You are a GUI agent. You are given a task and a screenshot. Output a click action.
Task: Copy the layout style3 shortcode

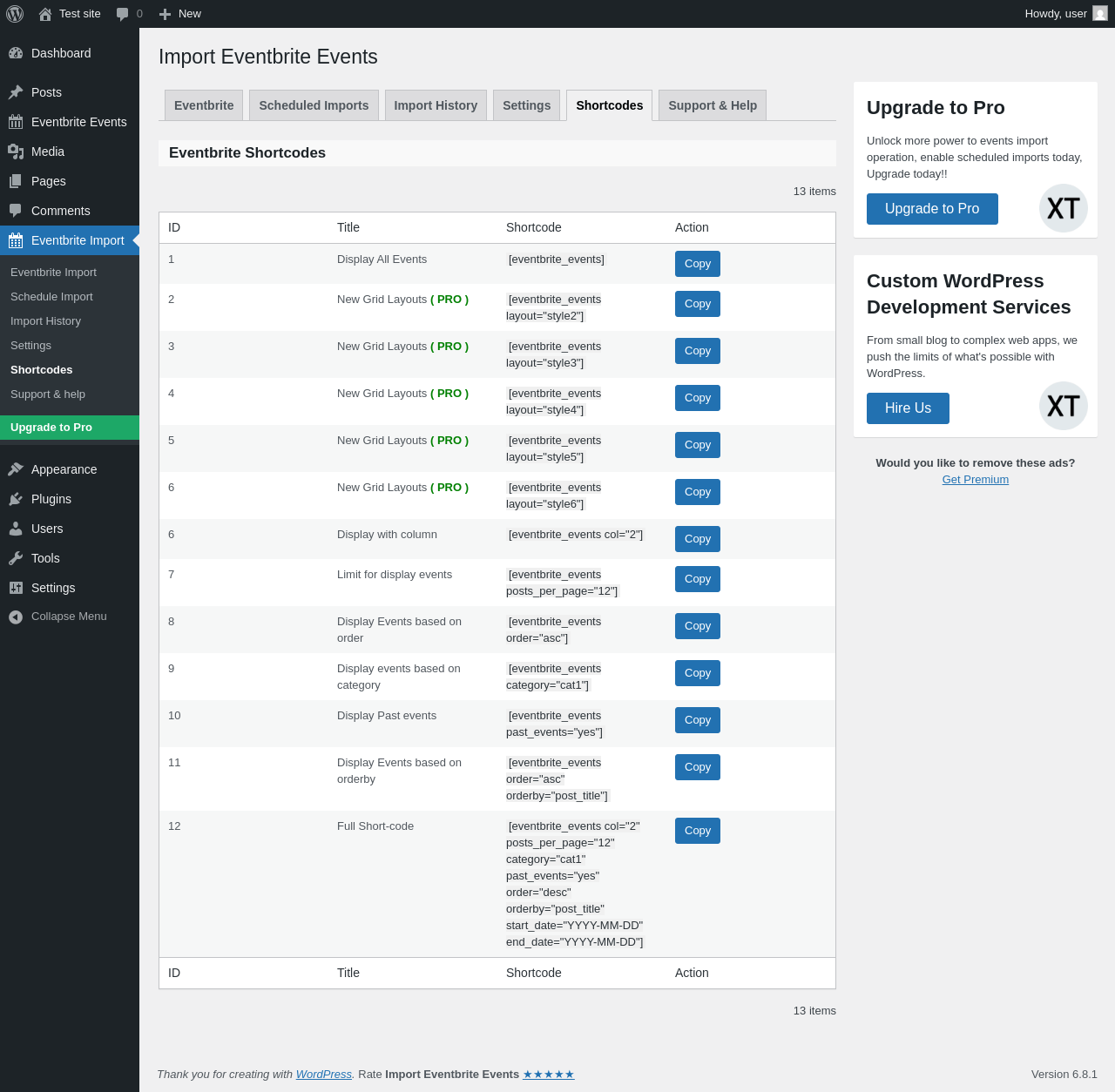[x=698, y=351]
